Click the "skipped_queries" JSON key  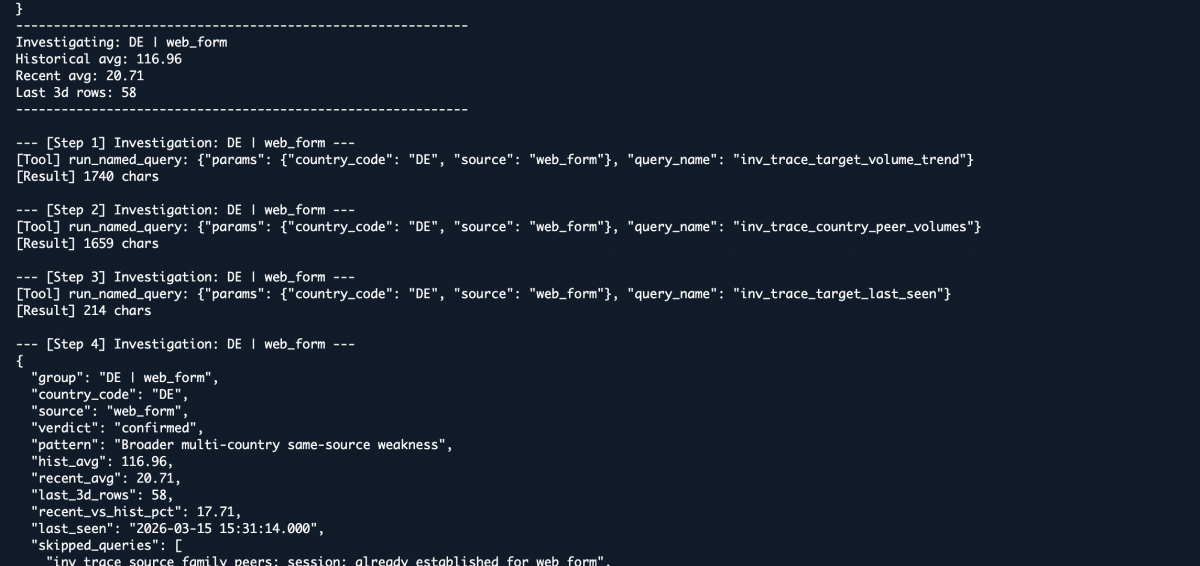98,546
